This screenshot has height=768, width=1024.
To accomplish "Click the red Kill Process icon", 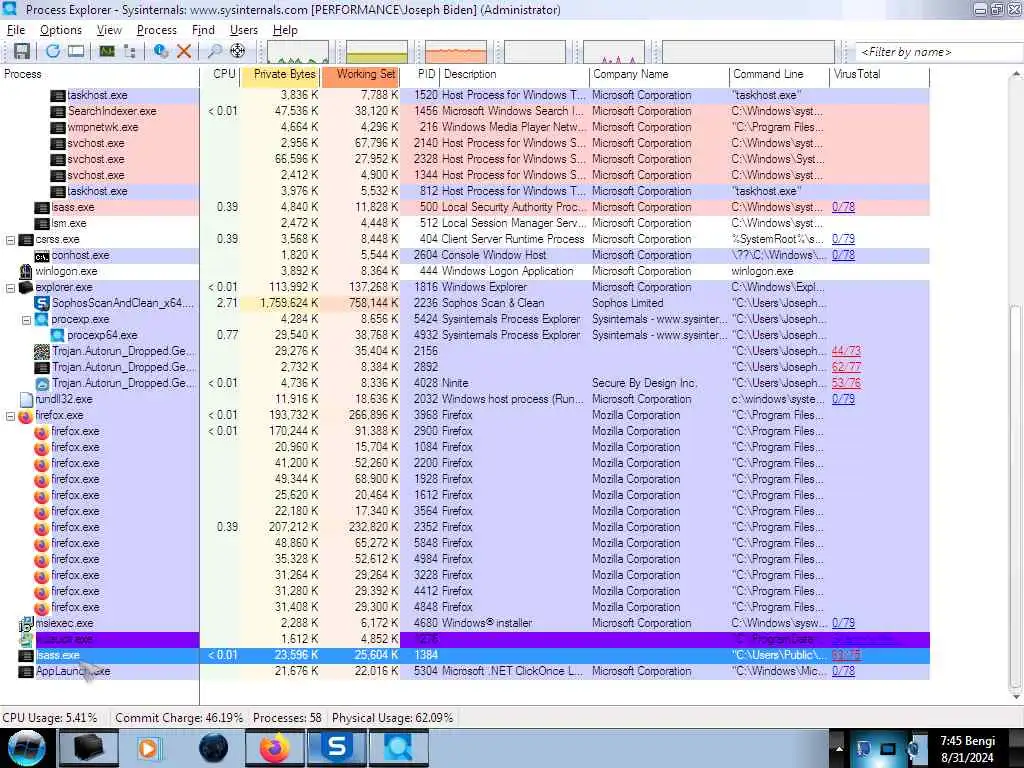I will click(184, 51).
